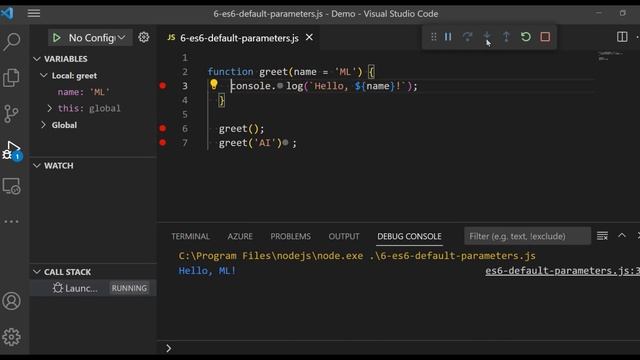Open the Accounts menu

[11, 301]
